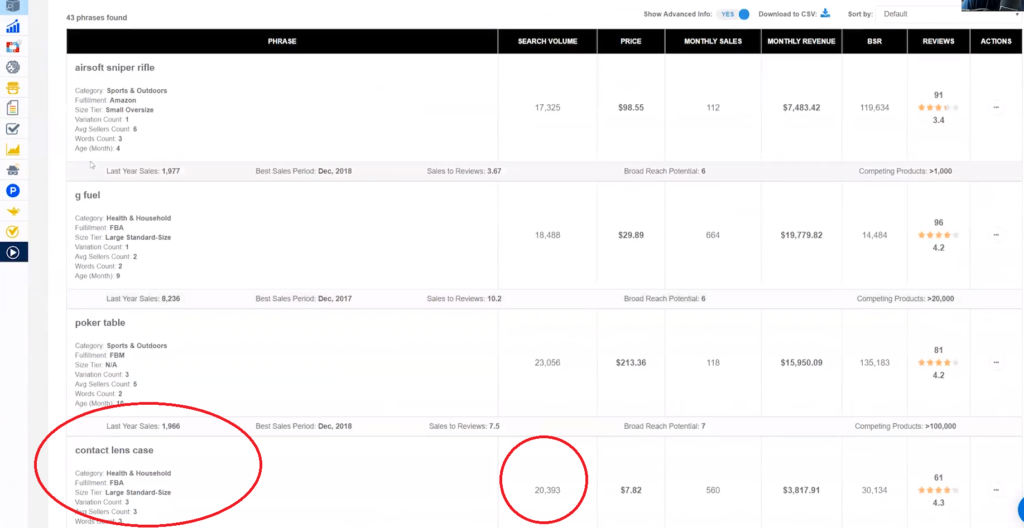Toggle Show Advanced Info switch
The width and height of the screenshot is (1024, 528).
coord(737,14)
